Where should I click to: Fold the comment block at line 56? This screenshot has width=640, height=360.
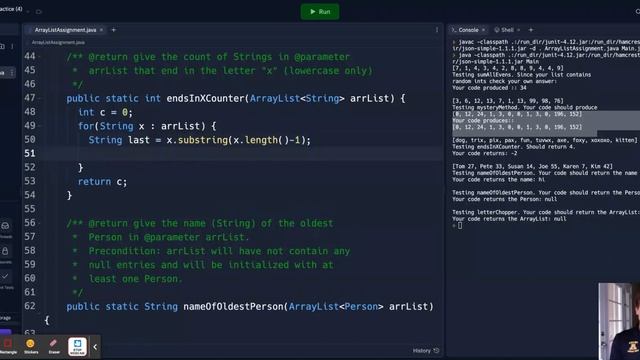click(x=40, y=223)
